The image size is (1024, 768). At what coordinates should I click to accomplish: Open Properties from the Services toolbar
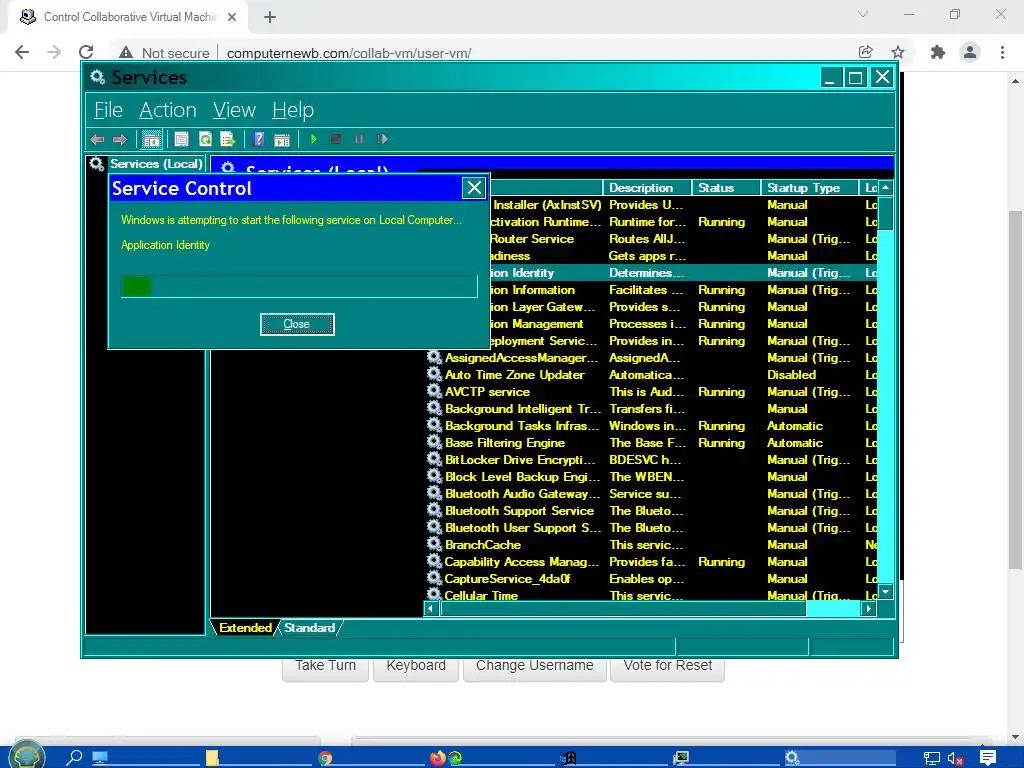pyautogui.click(x=182, y=139)
